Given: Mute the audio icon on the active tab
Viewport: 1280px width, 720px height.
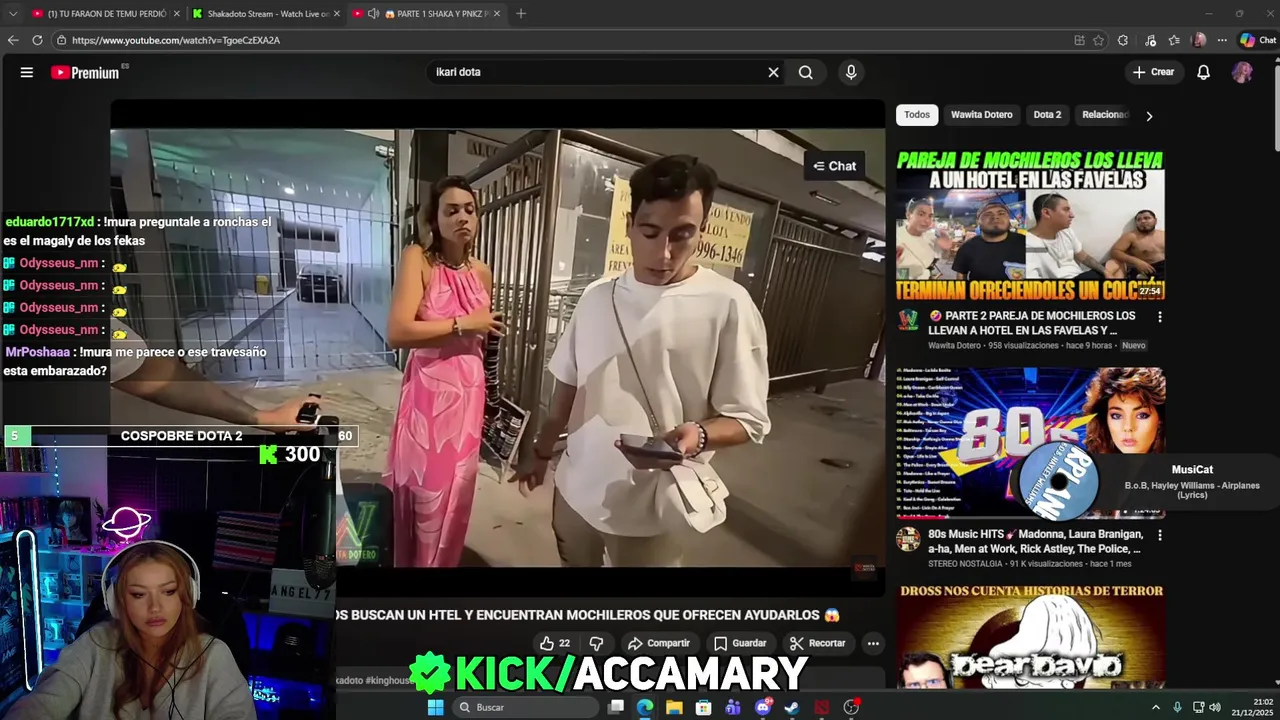Looking at the screenshot, I should point(373,14).
